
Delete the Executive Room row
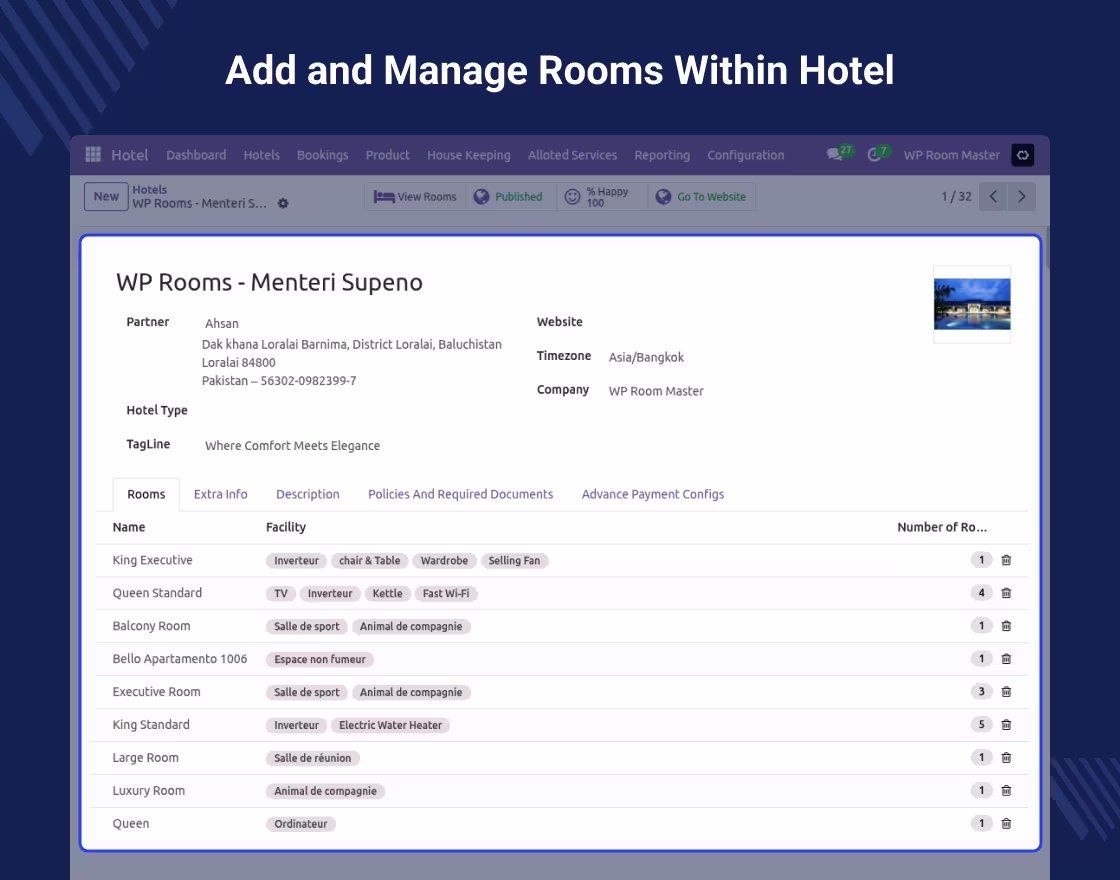click(x=1006, y=691)
